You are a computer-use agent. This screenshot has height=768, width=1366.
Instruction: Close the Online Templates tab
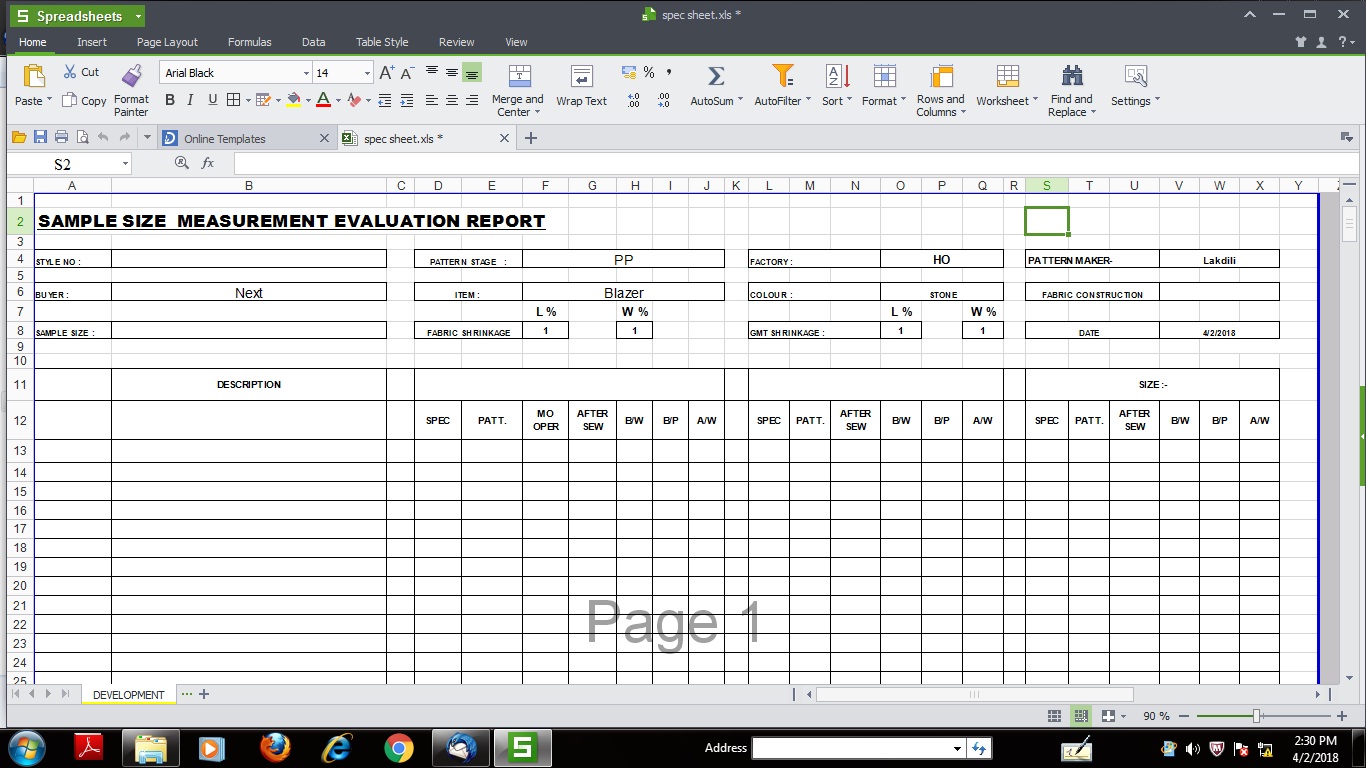click(324, 139)
